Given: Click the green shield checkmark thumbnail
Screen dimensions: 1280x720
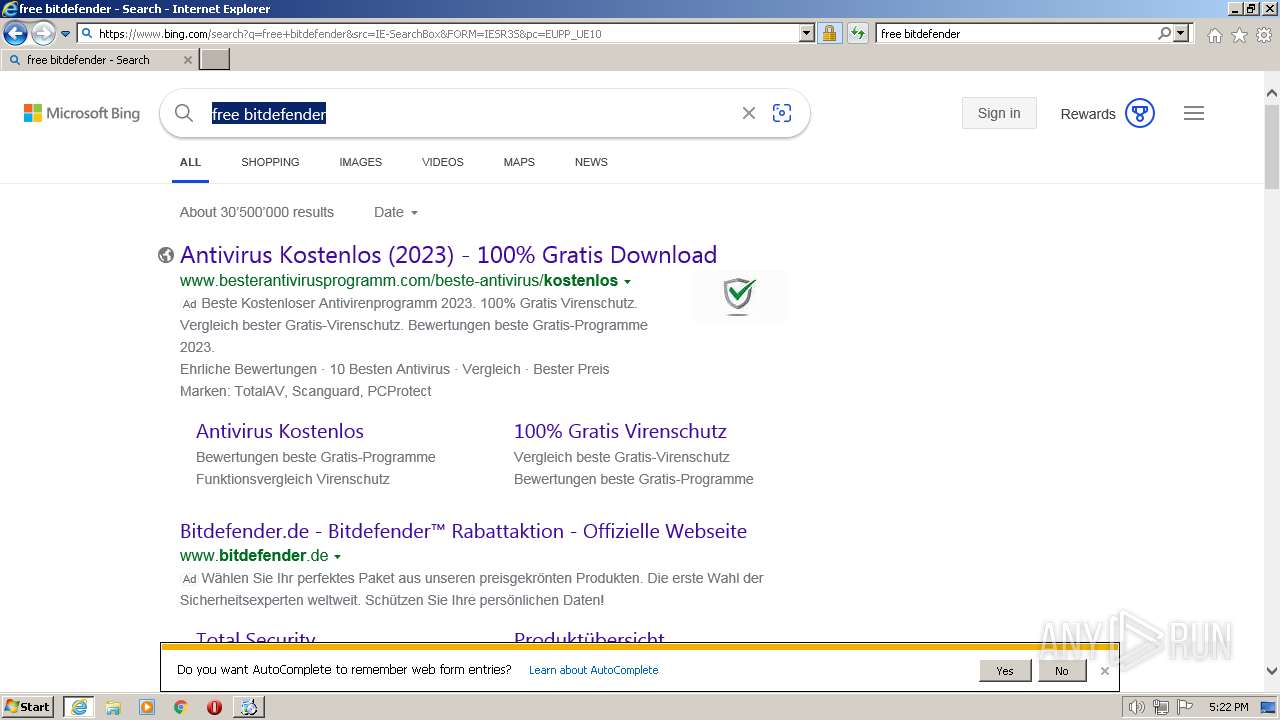Looking at the screenshot, I should point(739,296).
